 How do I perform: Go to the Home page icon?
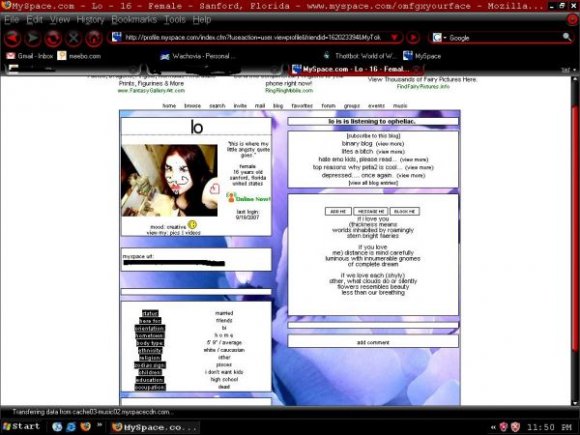[x=94, y=38]
